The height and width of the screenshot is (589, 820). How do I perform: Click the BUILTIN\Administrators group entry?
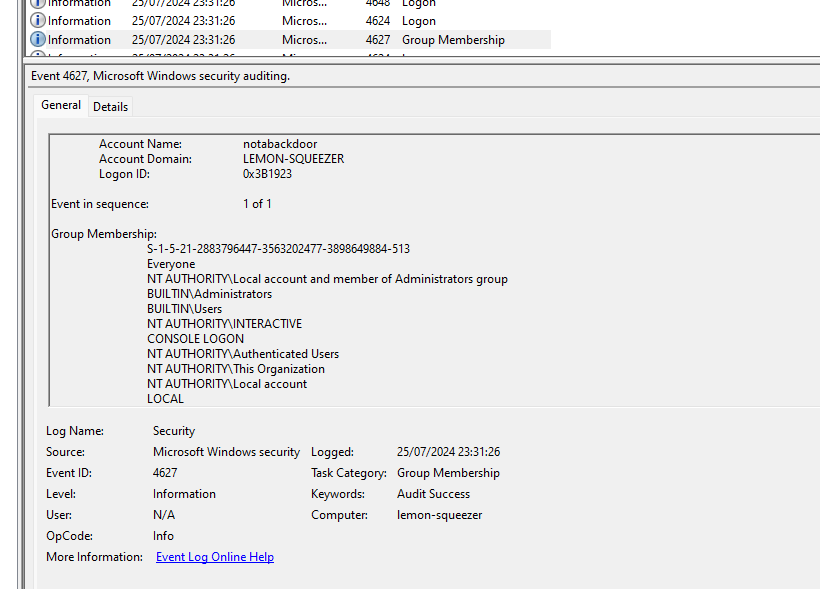(x=209, y=294)
